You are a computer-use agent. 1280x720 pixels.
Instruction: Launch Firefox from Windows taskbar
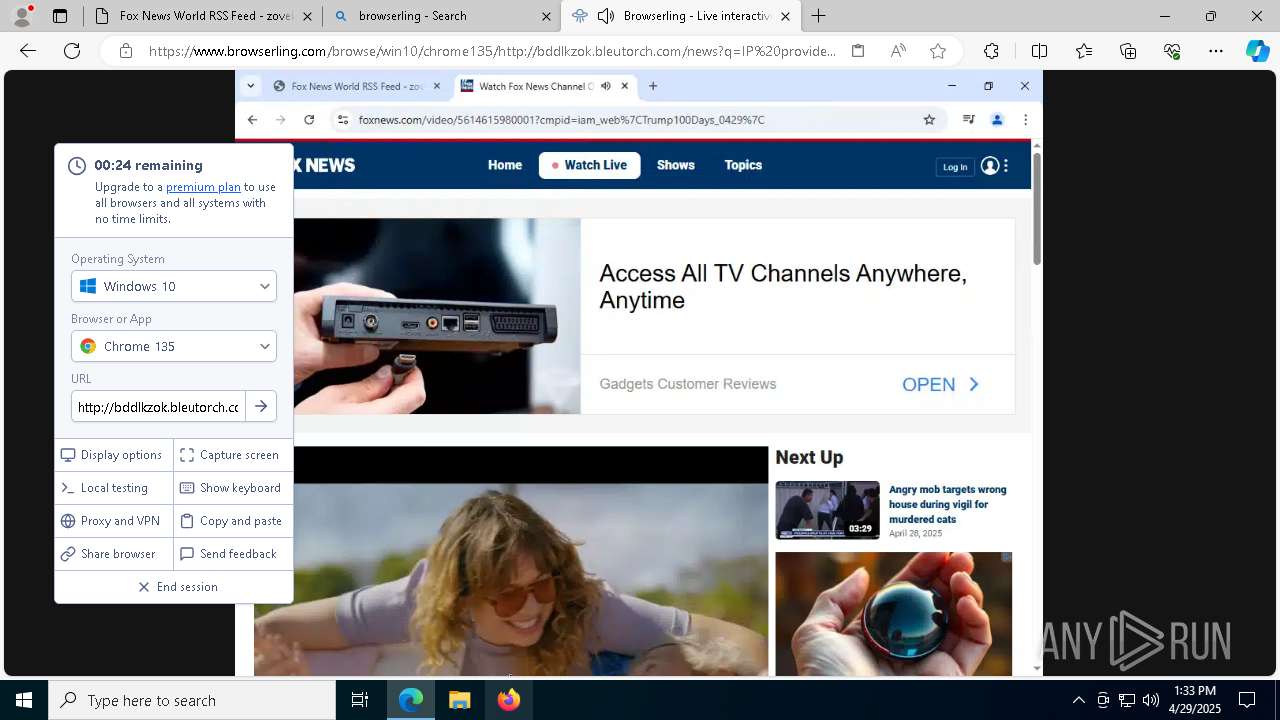[x=508, y=700]
